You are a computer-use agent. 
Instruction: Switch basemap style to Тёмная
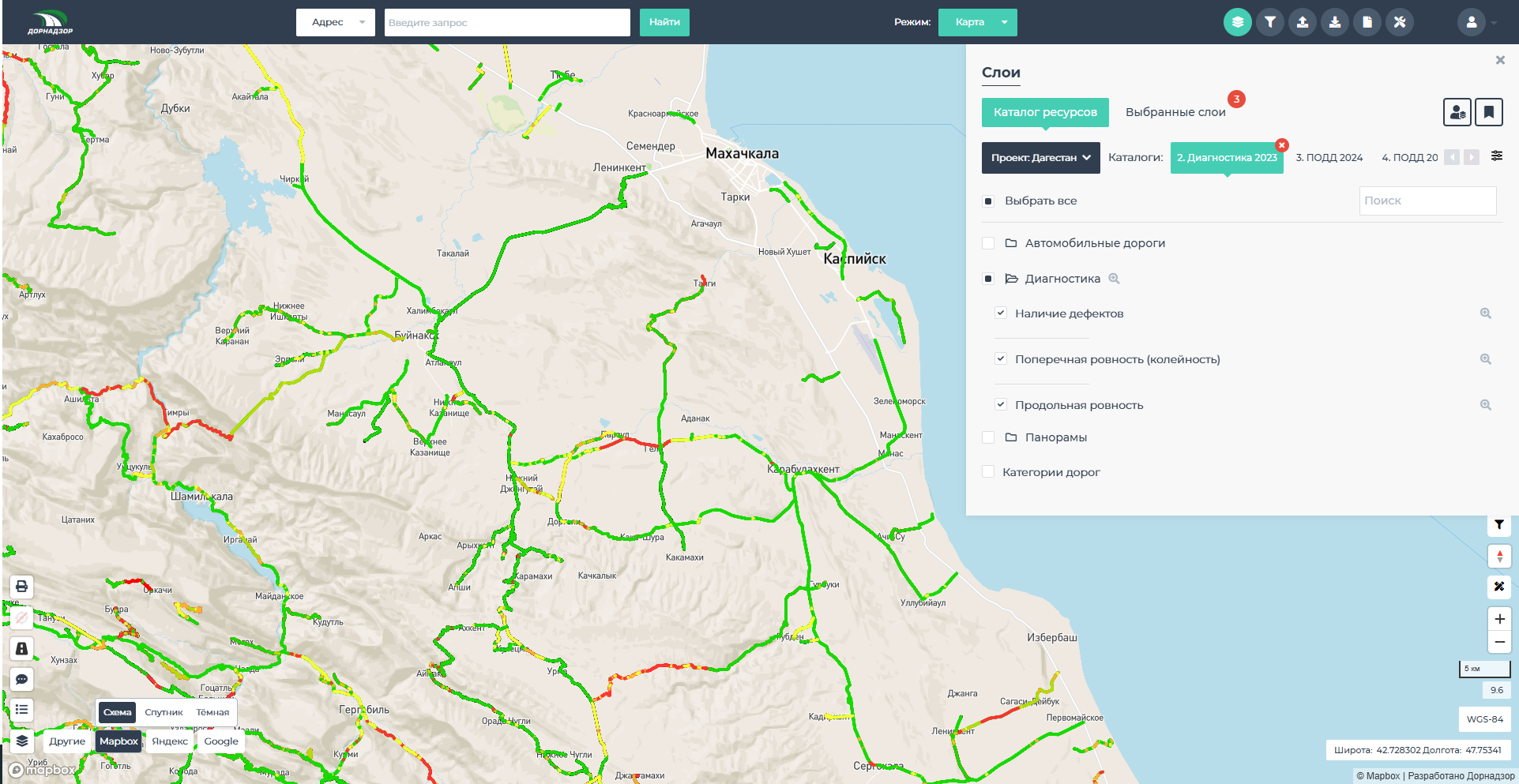(212, 712)
